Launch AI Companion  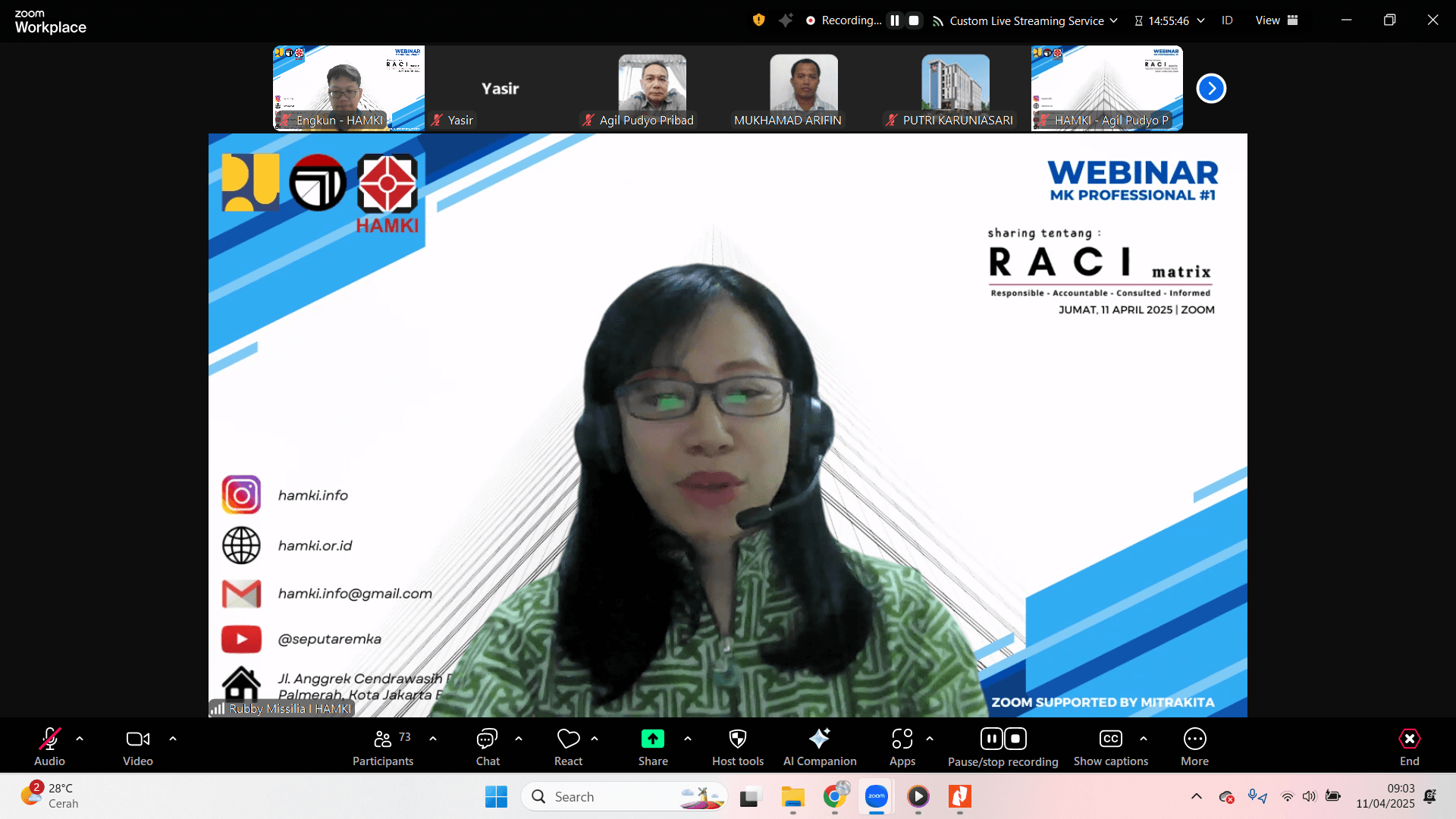click(x=819, y=747)
